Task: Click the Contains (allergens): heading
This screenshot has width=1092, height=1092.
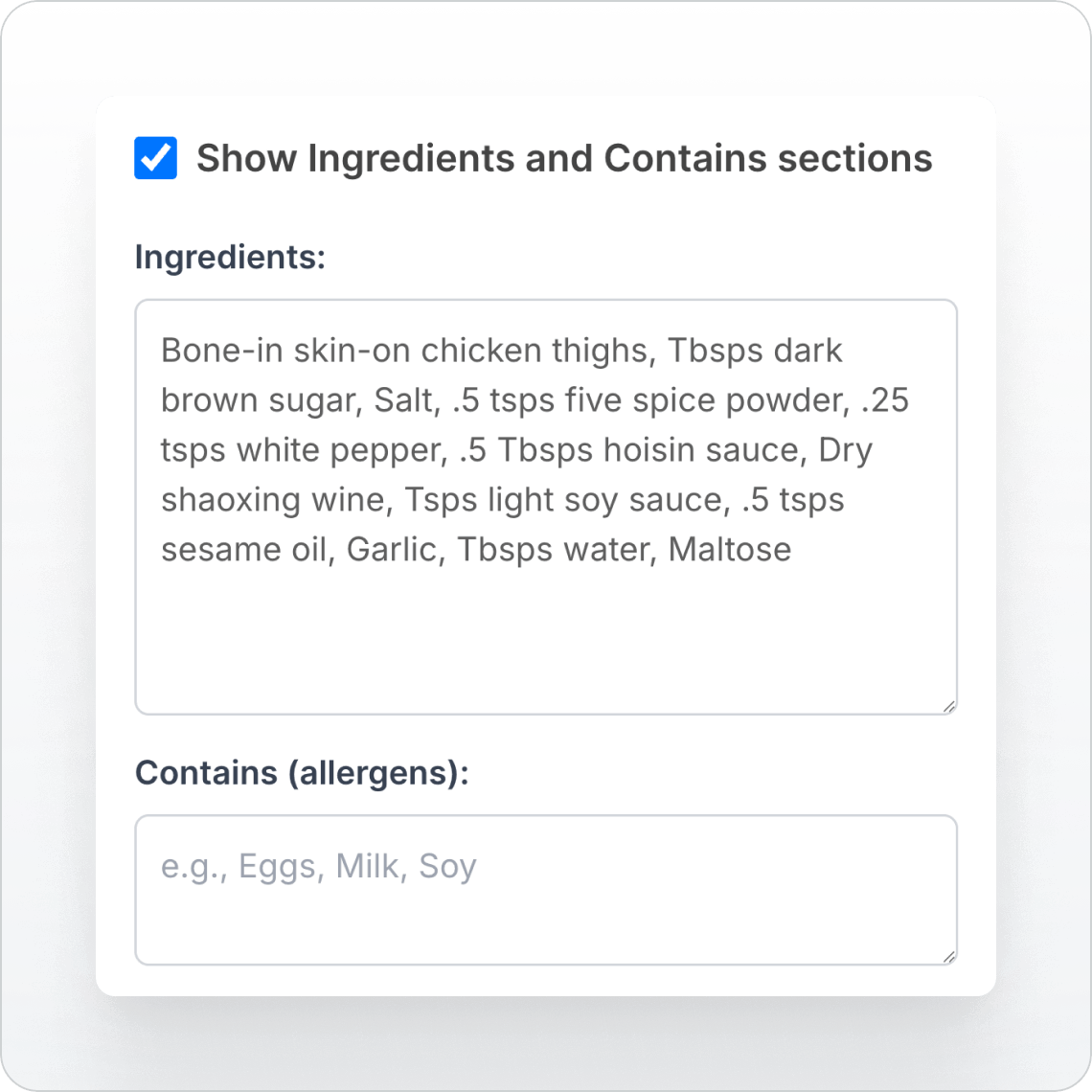Action: pyautogui.click(x=303, y=772)
